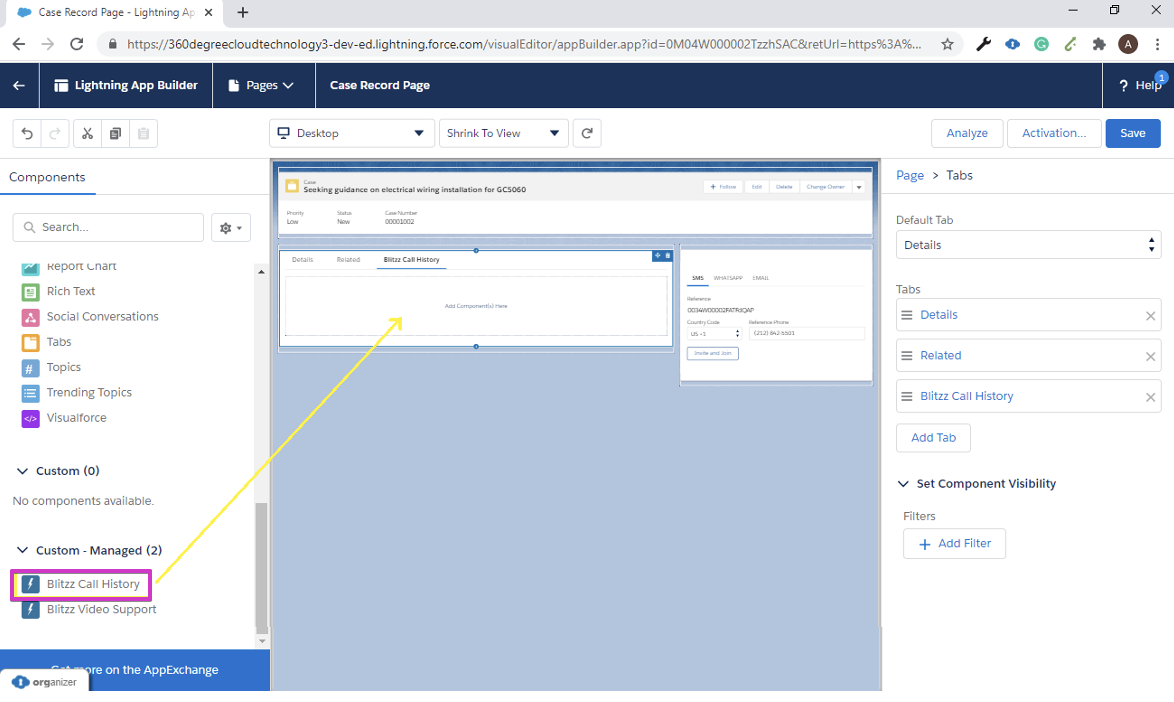Click the copy icon in toolbar

115,133
